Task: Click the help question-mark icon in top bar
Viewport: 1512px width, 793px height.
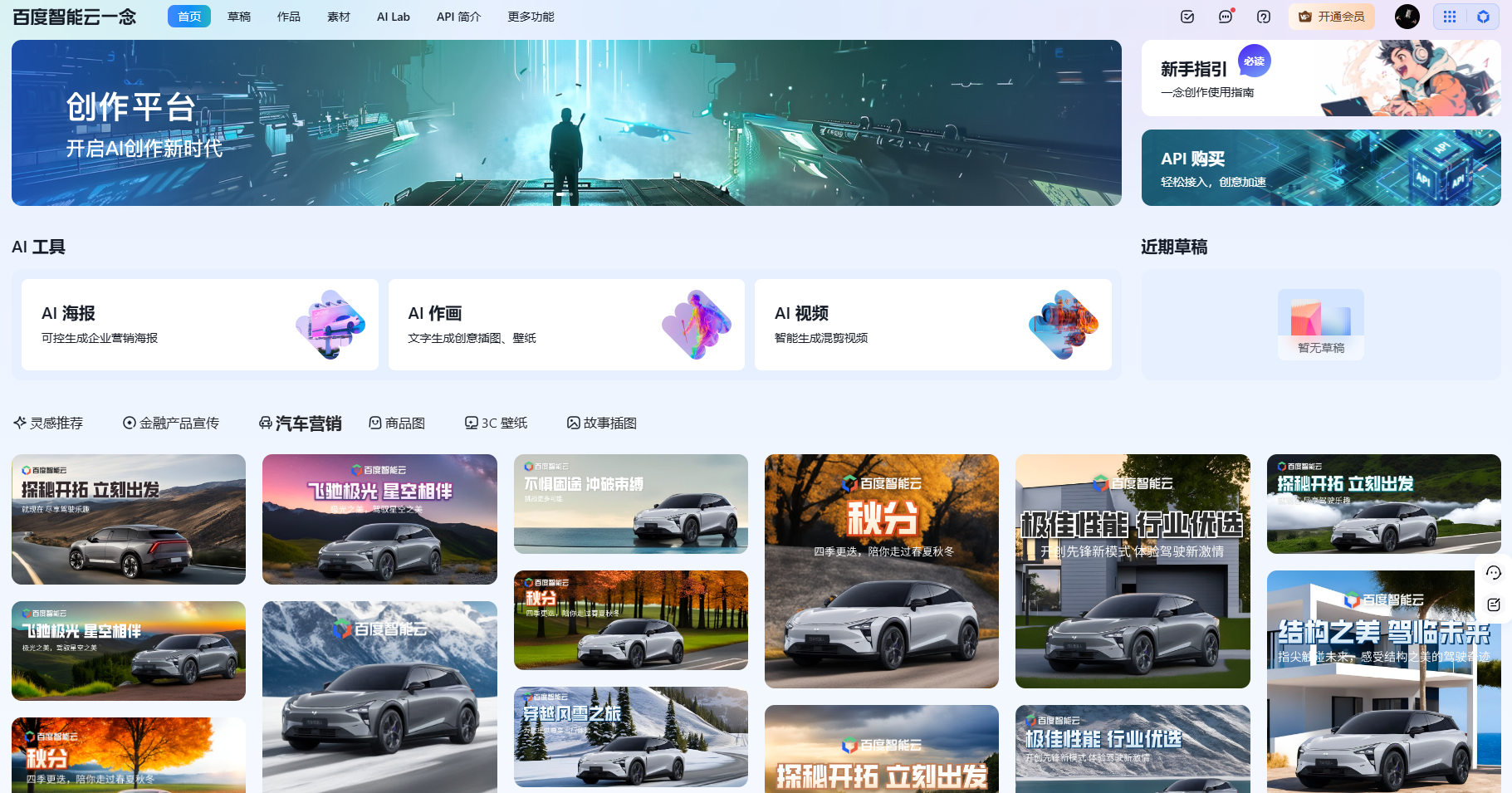Action: click(1263, 16)
